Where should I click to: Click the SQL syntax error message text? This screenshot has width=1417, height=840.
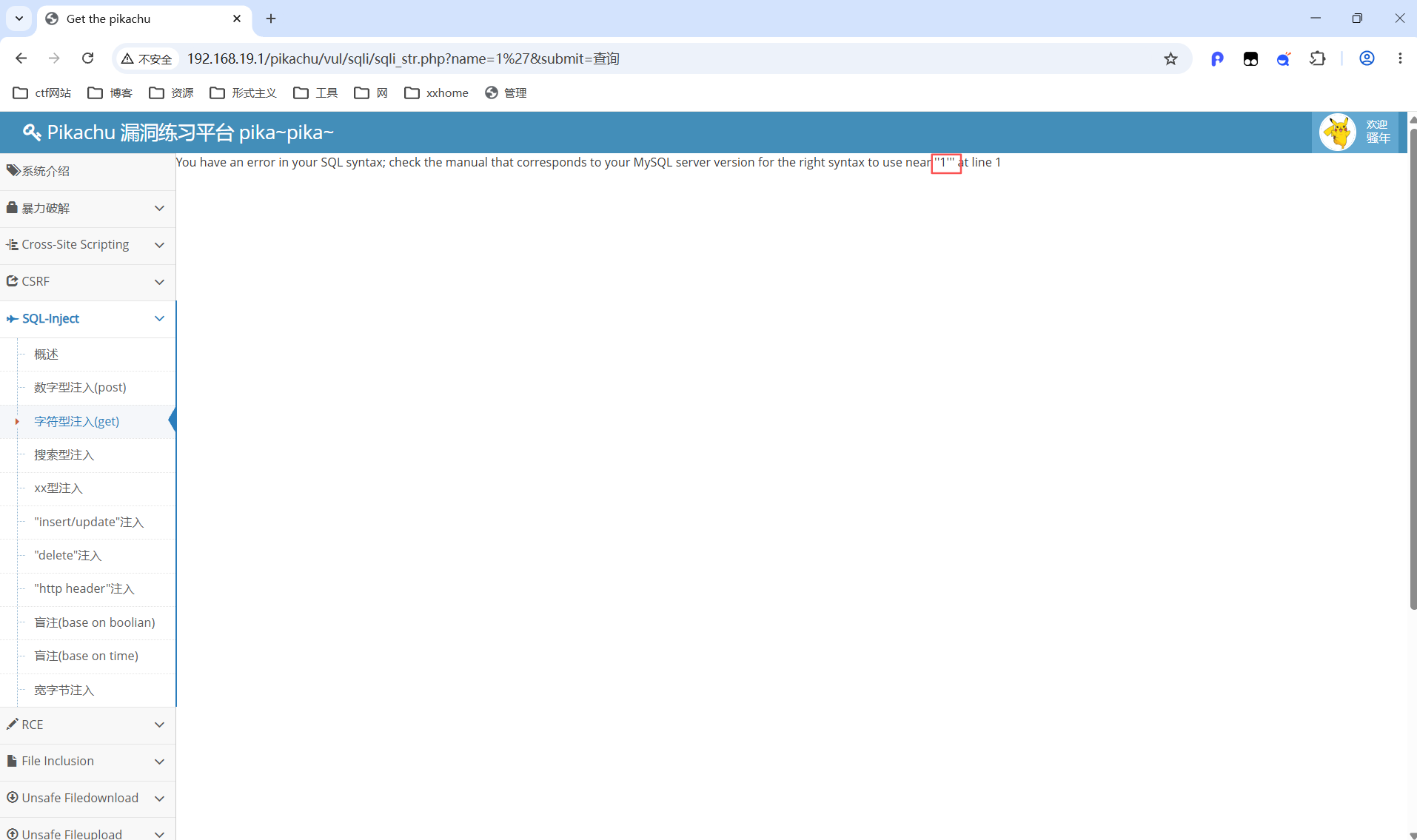[x=588, y=162]
